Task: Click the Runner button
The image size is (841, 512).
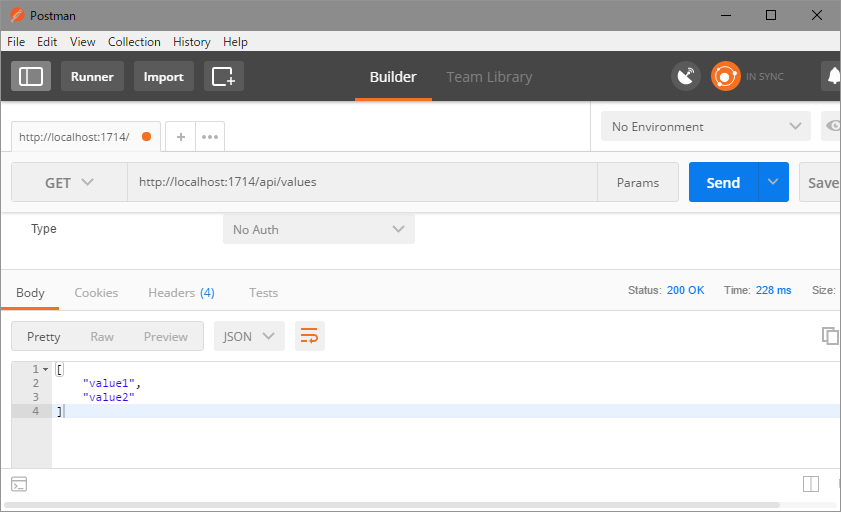Action: pyautogui.click(x=92, y=76)
